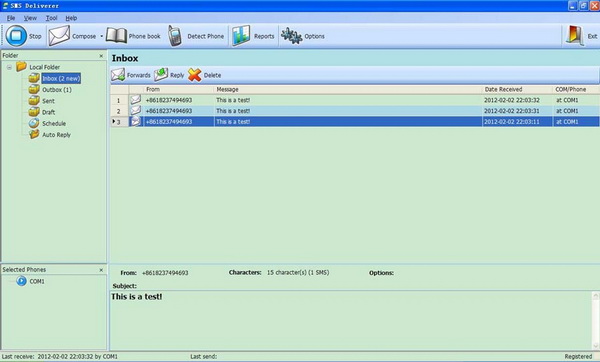The height and width of the screenshot is (362, 600).
Task: Close the Folder panel
Action: click(x=101, y=56)
